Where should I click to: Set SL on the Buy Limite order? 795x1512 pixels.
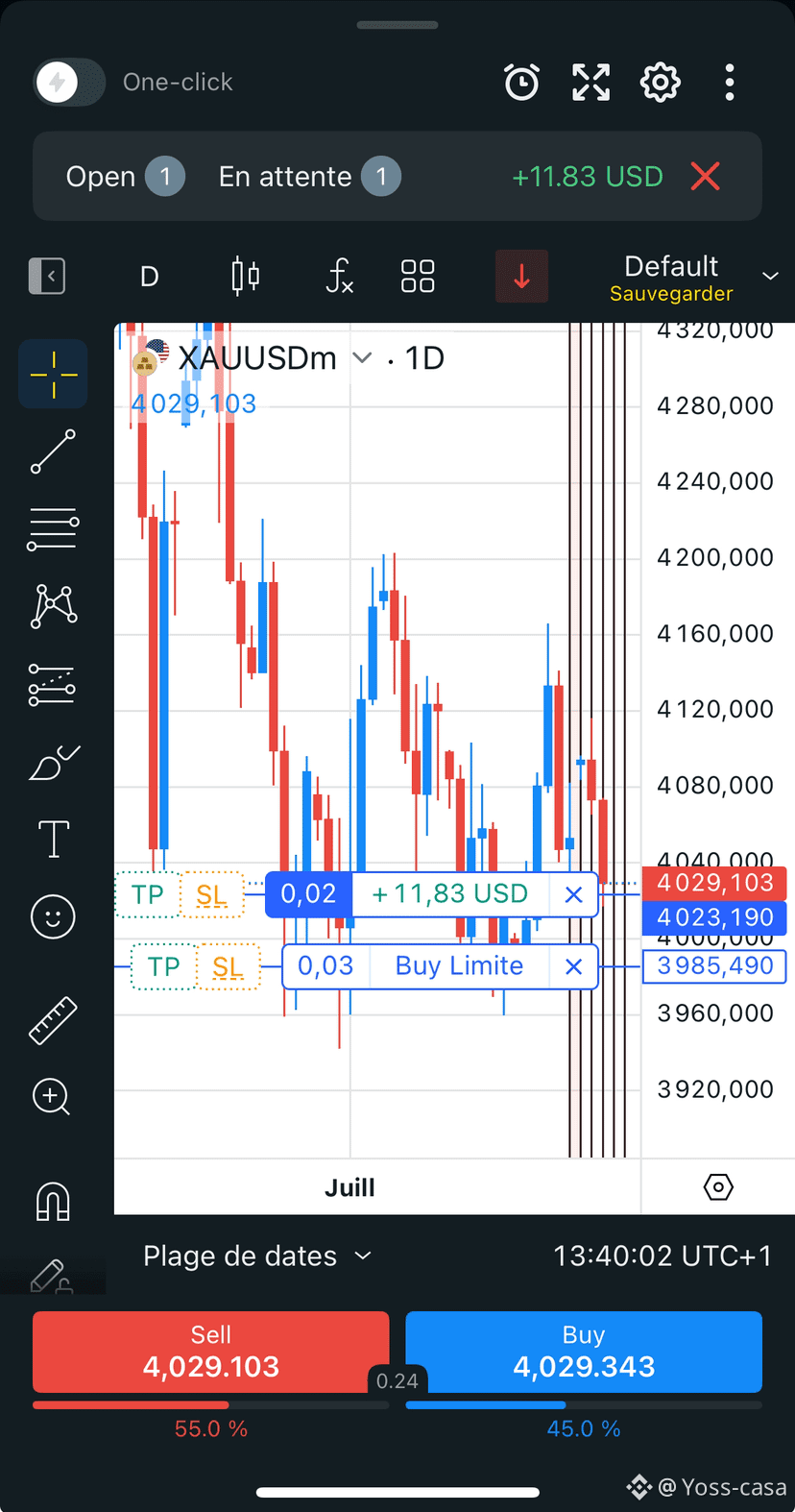coord(229,966)
